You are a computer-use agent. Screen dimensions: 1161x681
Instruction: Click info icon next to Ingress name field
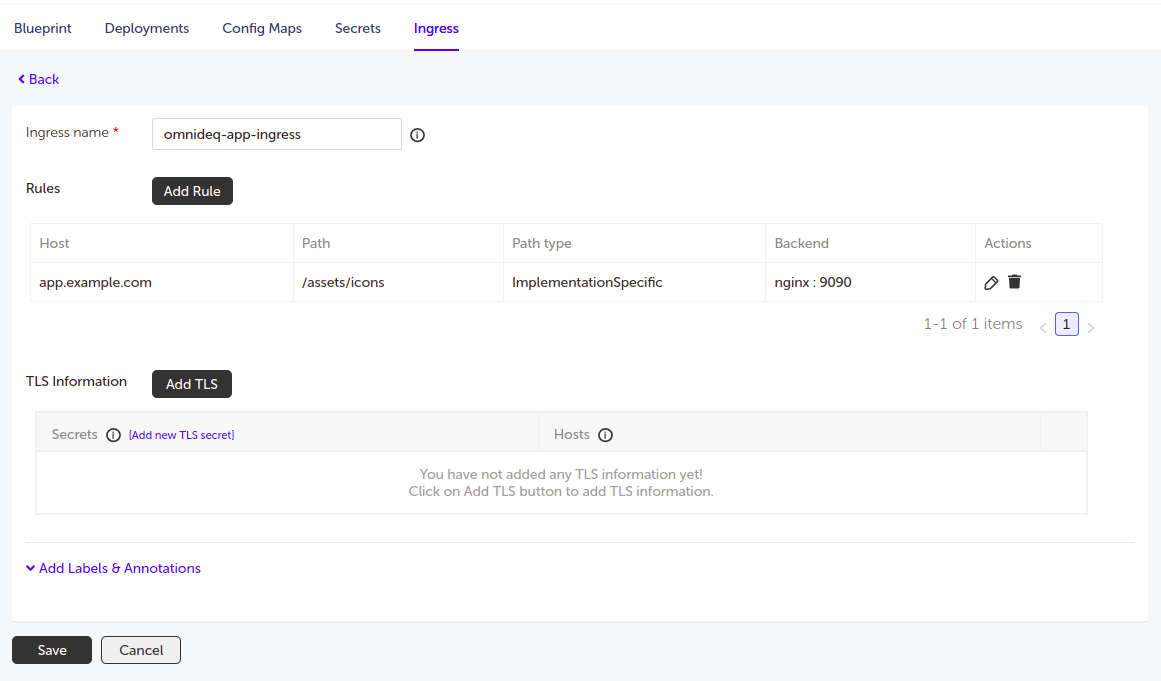pos(418,135)
